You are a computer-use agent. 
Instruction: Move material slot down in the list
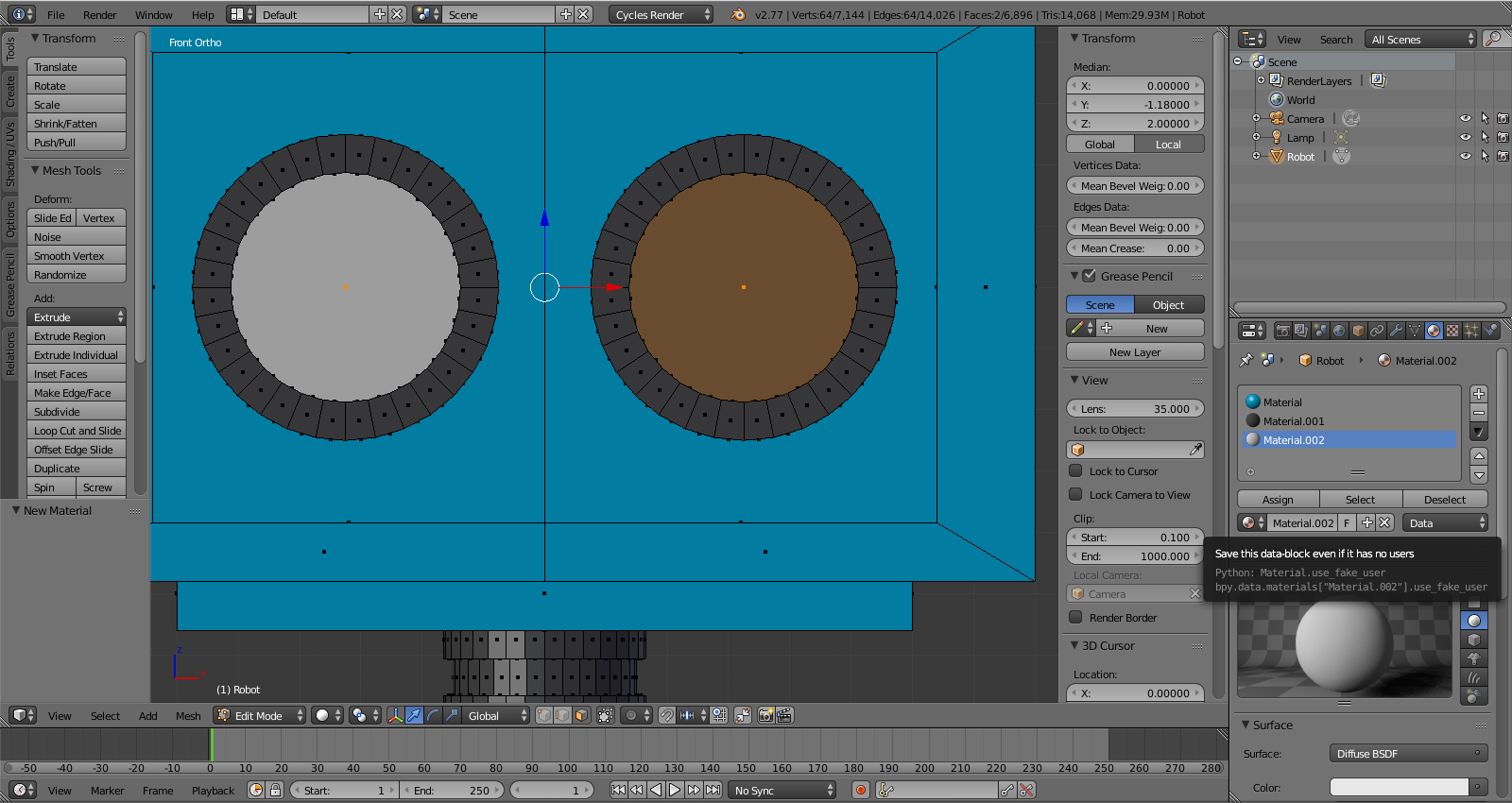click(1479, 475)
